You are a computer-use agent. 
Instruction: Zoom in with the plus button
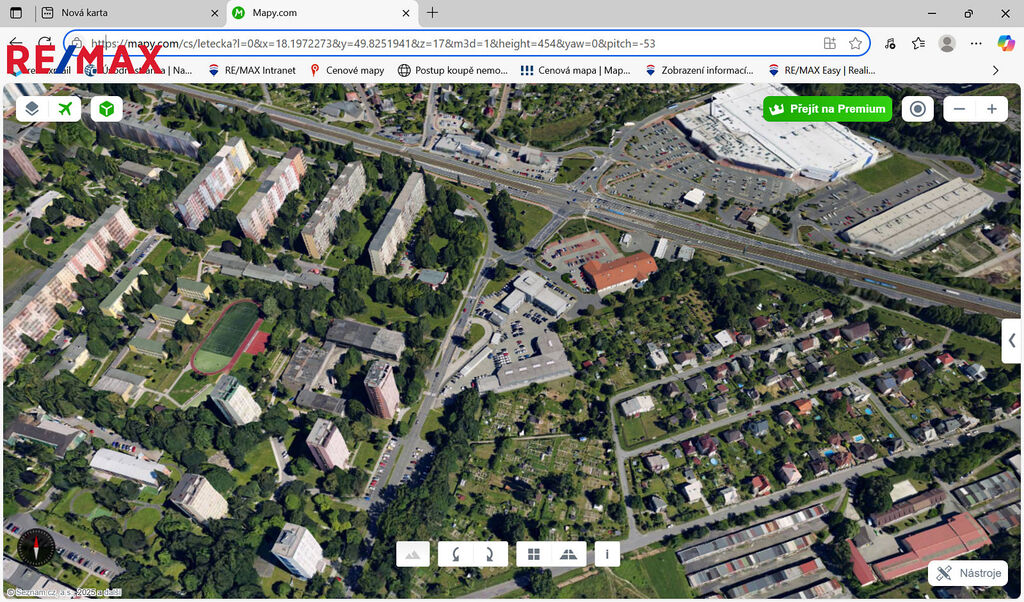pos(992,109)
